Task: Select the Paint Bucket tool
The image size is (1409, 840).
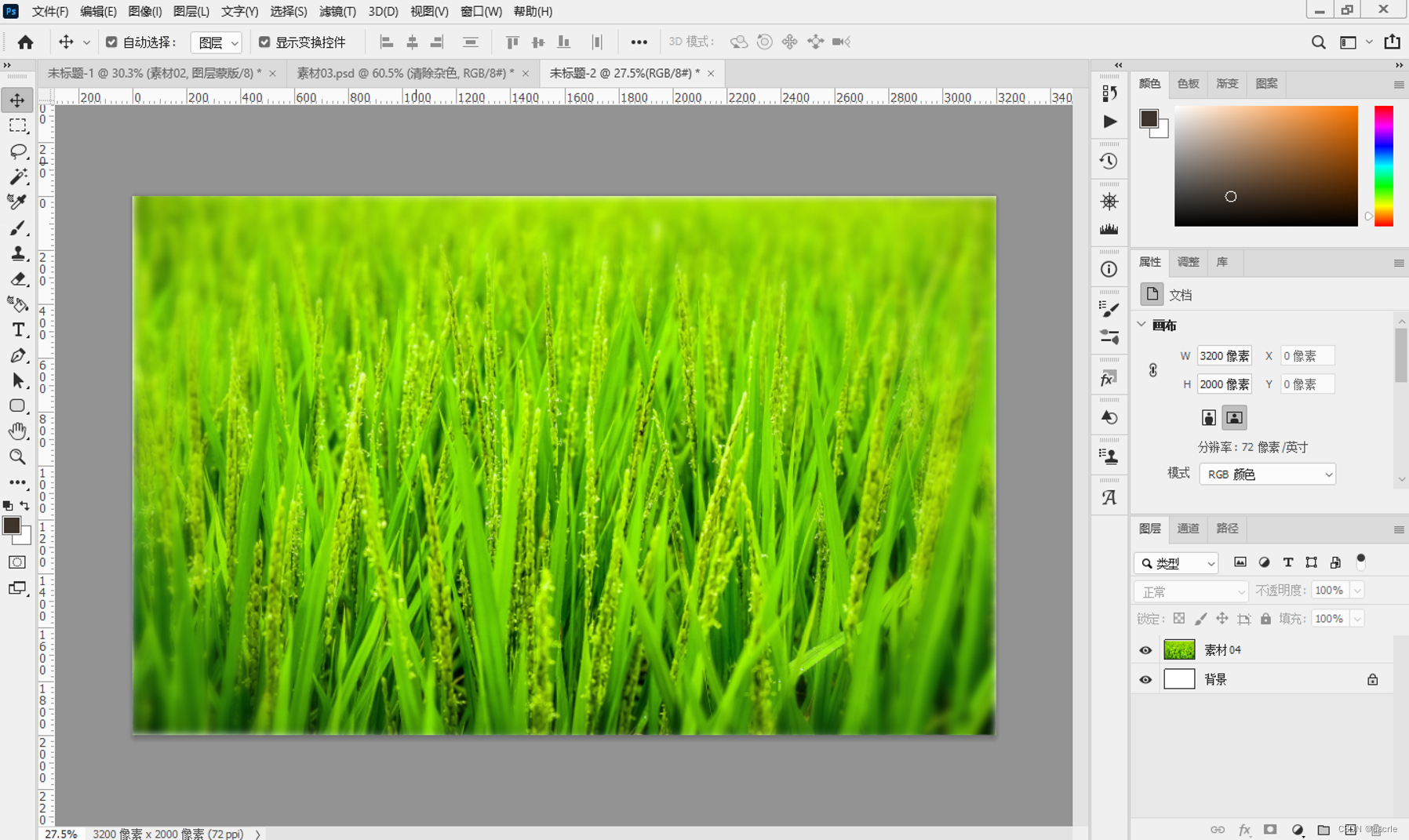Action: [x=17, y=304]
